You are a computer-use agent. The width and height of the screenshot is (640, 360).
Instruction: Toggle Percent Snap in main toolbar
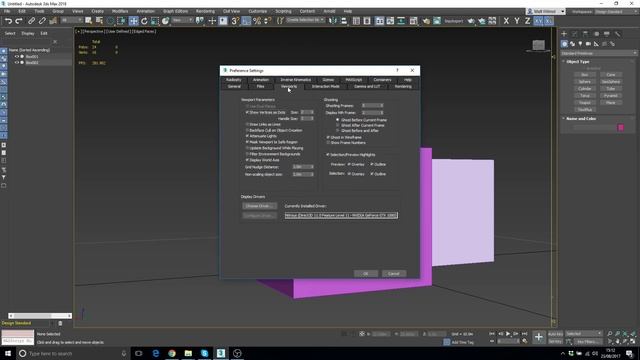[x=257, y=21]
